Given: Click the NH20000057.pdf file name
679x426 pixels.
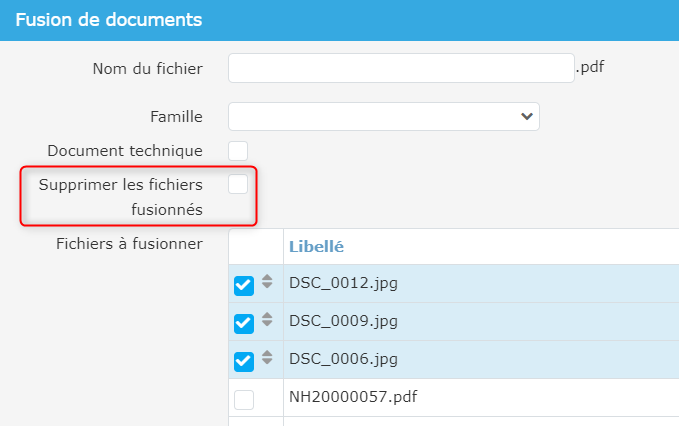Looking at the screenshot, I should (x=352, y=397).
